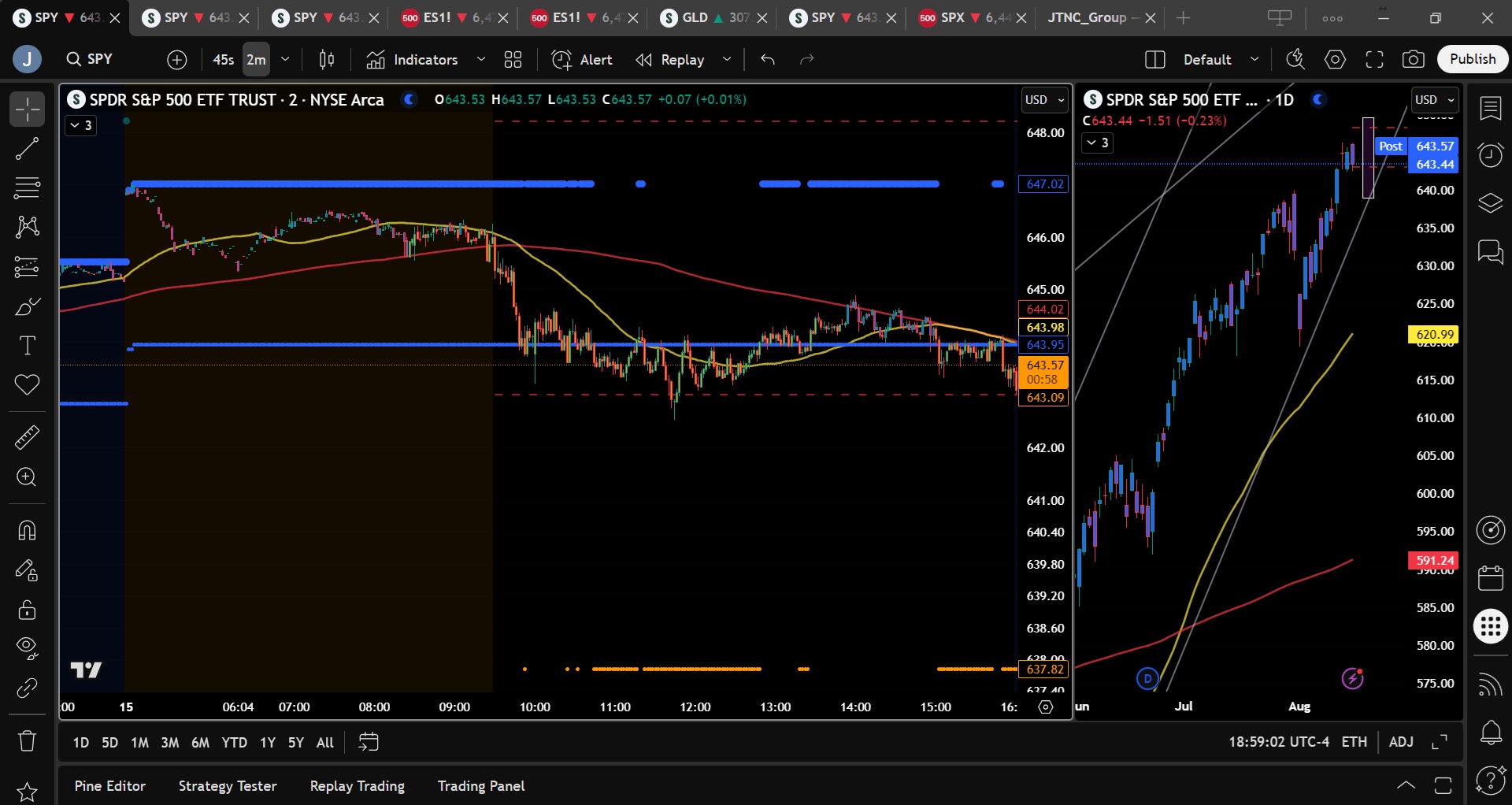Open the object tree layers panel
The height and width of the screenshot is (805, 1512).
pyautogui.click(x=1490, y=203)
